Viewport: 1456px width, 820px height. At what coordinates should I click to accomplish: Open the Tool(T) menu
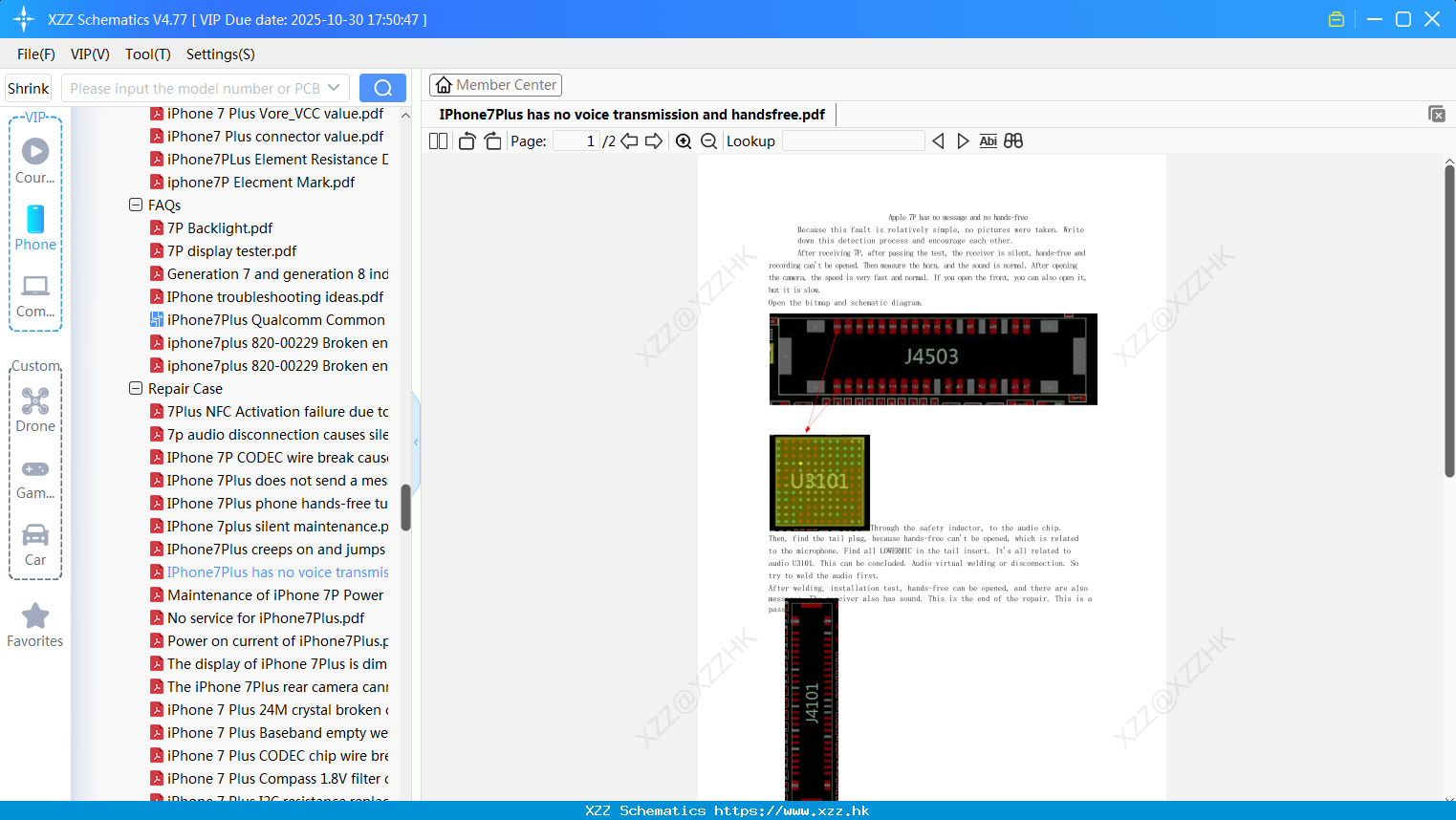tap(148, 54)
